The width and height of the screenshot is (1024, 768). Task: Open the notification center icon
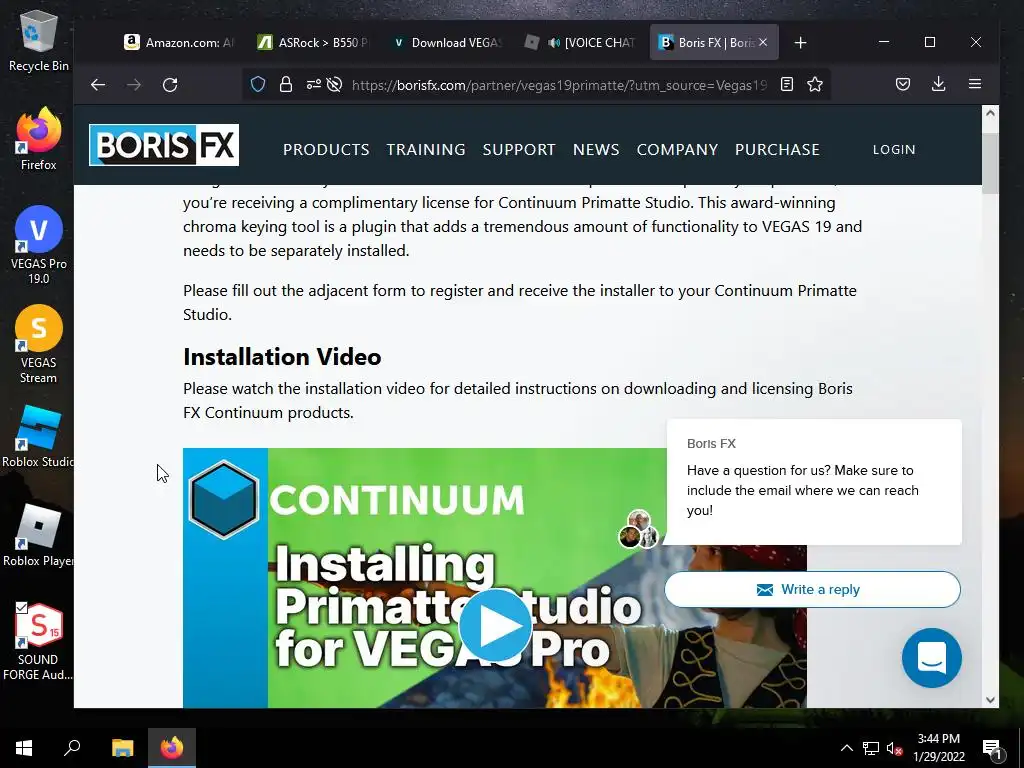992,748
